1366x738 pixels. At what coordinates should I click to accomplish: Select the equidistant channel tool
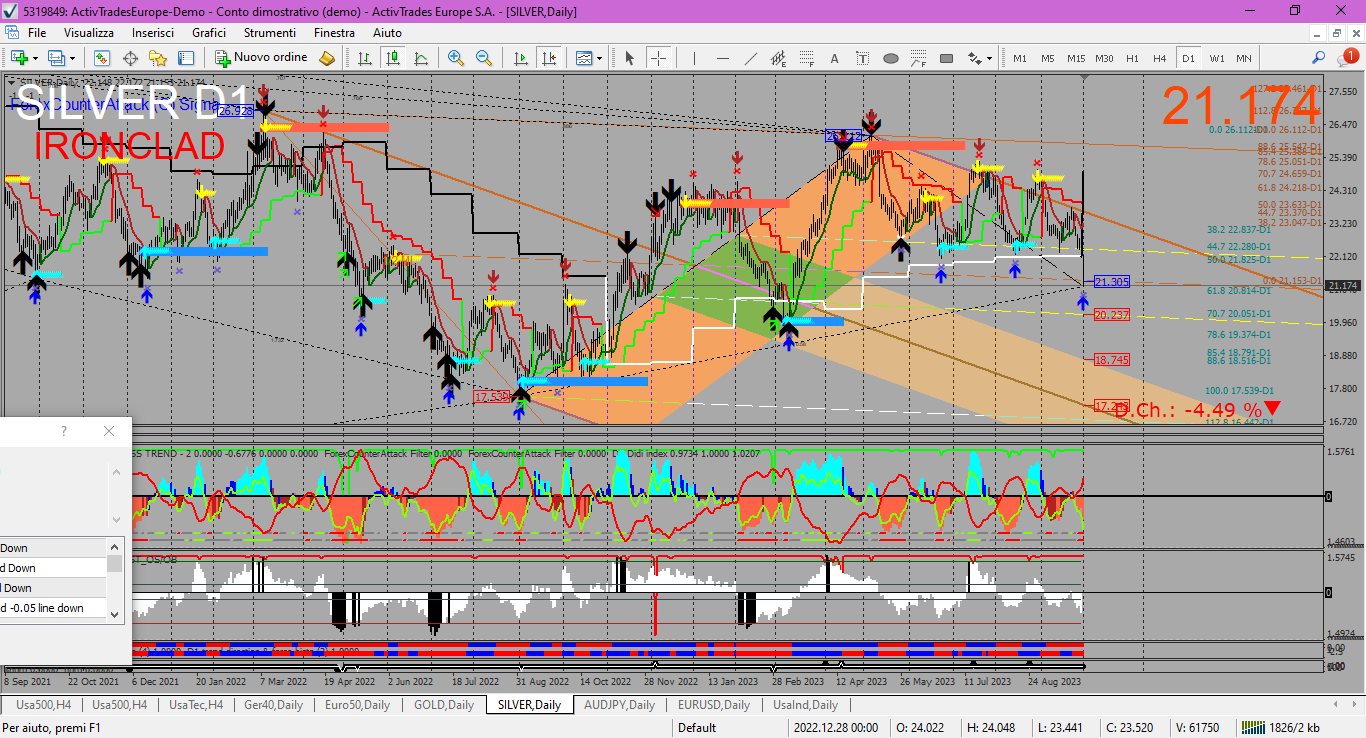click(778, 58)
